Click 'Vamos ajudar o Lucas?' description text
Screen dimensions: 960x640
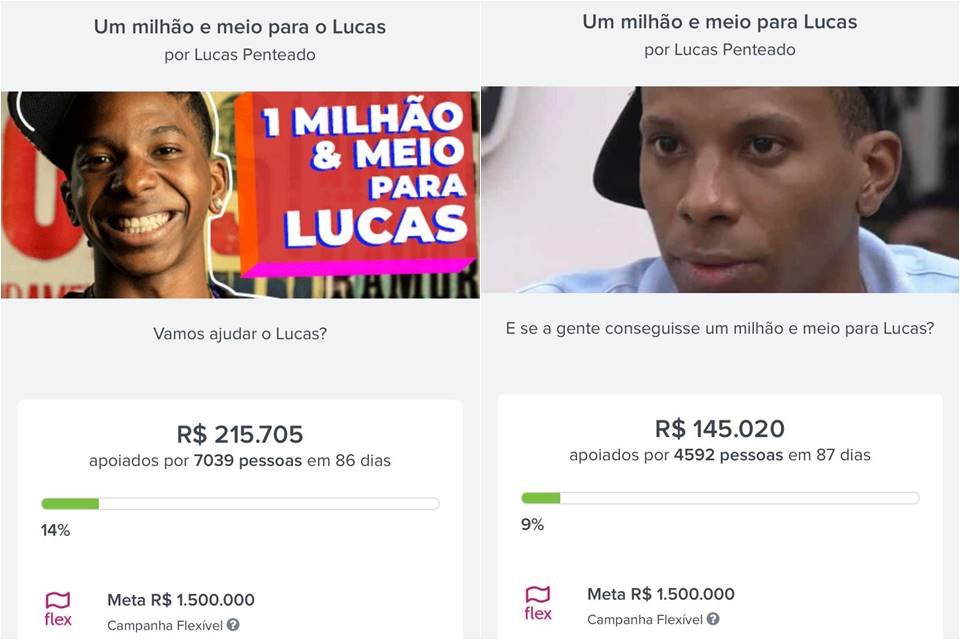pos(240,334)
